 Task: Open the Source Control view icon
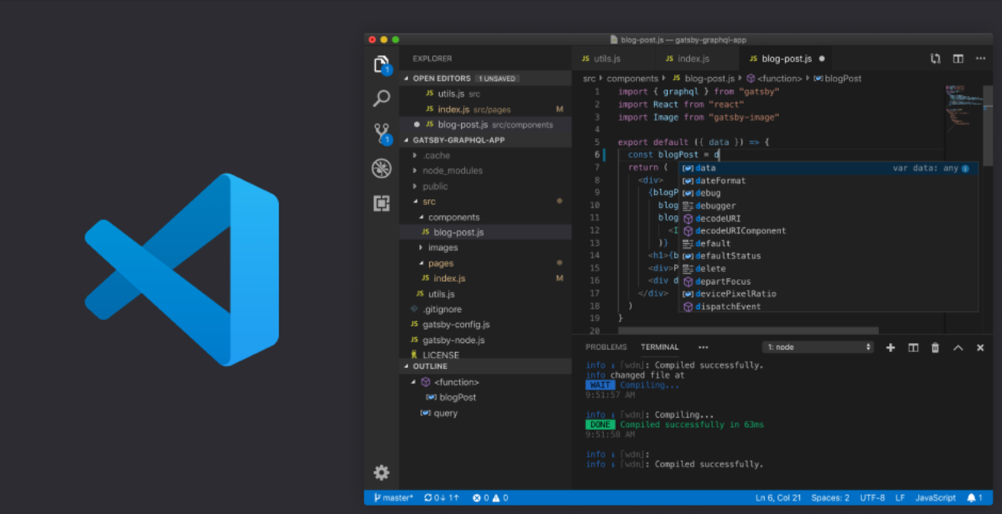pos(381,133)
